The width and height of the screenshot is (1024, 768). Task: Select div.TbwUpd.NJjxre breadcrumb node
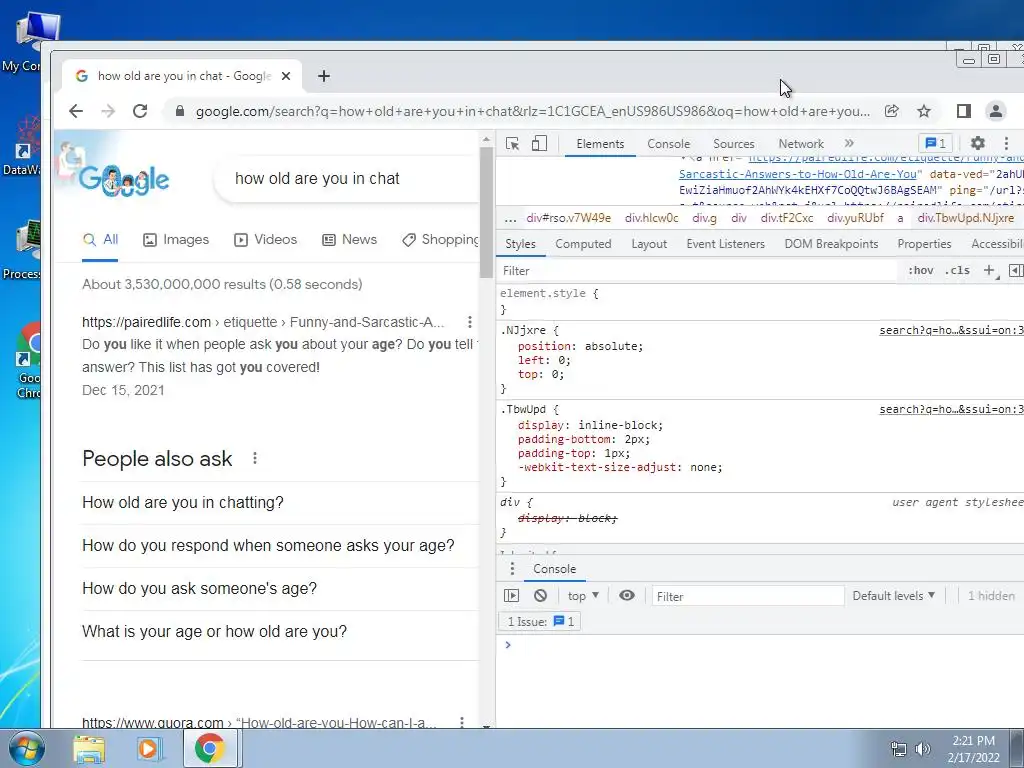pos(965,218)
